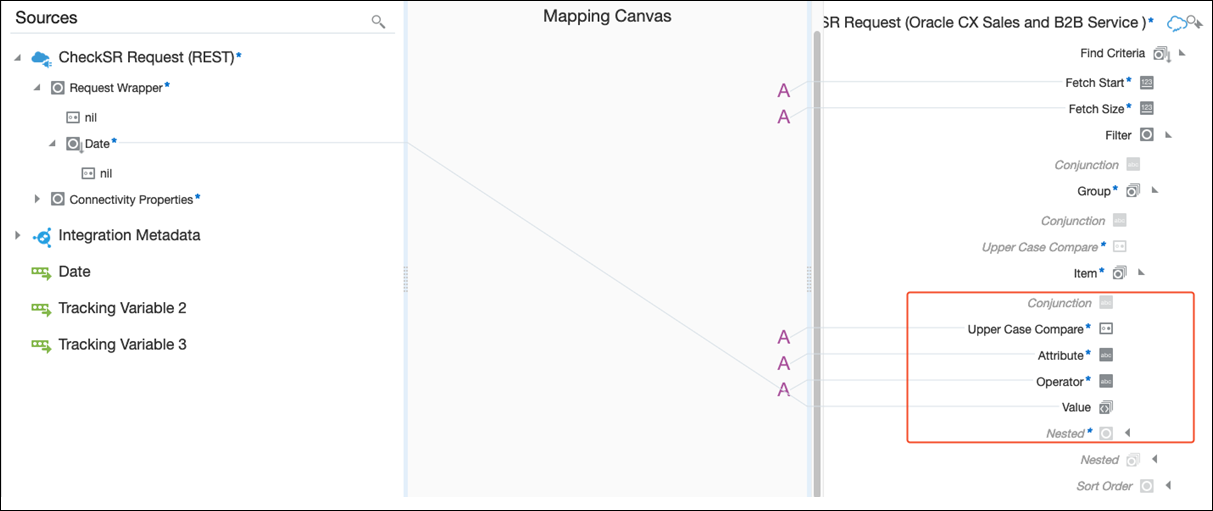Collapse the Find Criteria target node
The height and width of the screenshot is (511, 1213).
[x=1181, y=53]
